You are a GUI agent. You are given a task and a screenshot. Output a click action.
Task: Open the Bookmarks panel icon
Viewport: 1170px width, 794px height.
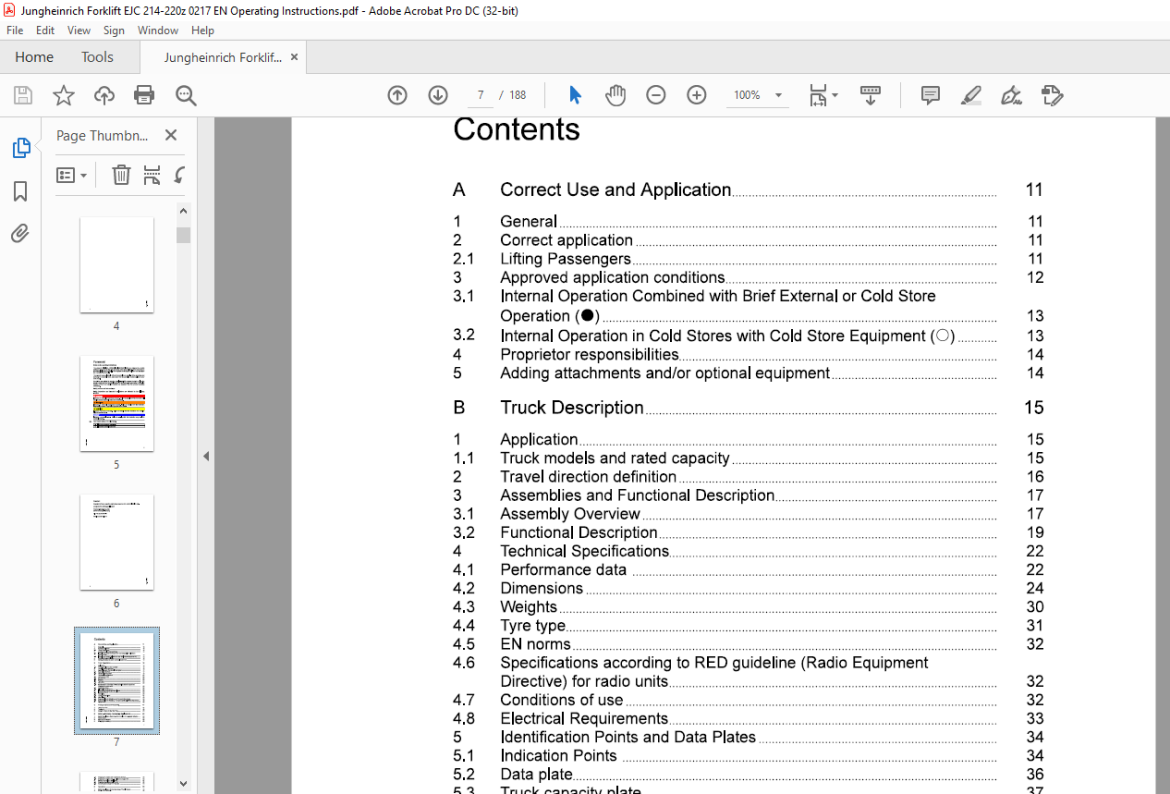click(x=20, y=191)
